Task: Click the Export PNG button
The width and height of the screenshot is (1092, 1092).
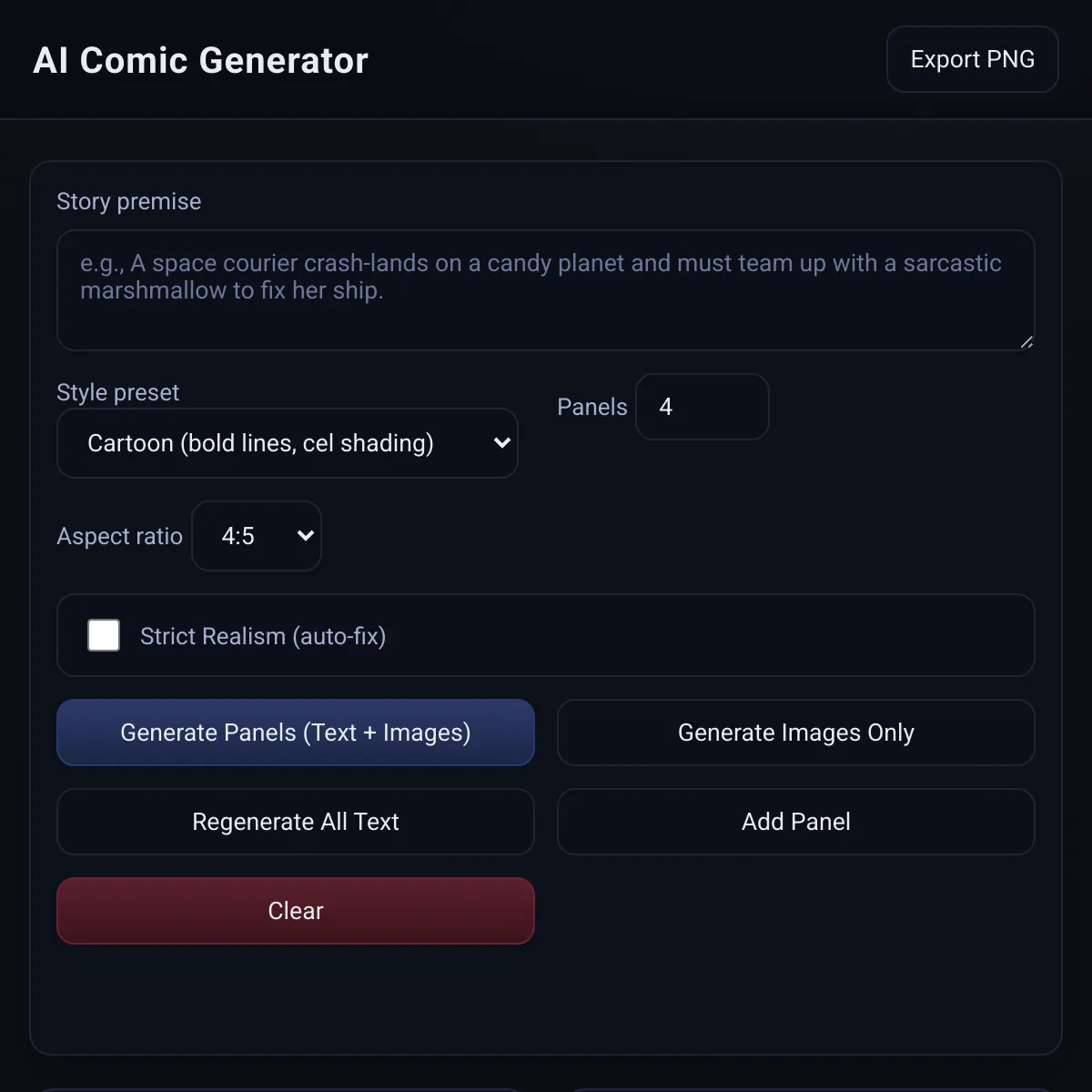Action: 971,58
